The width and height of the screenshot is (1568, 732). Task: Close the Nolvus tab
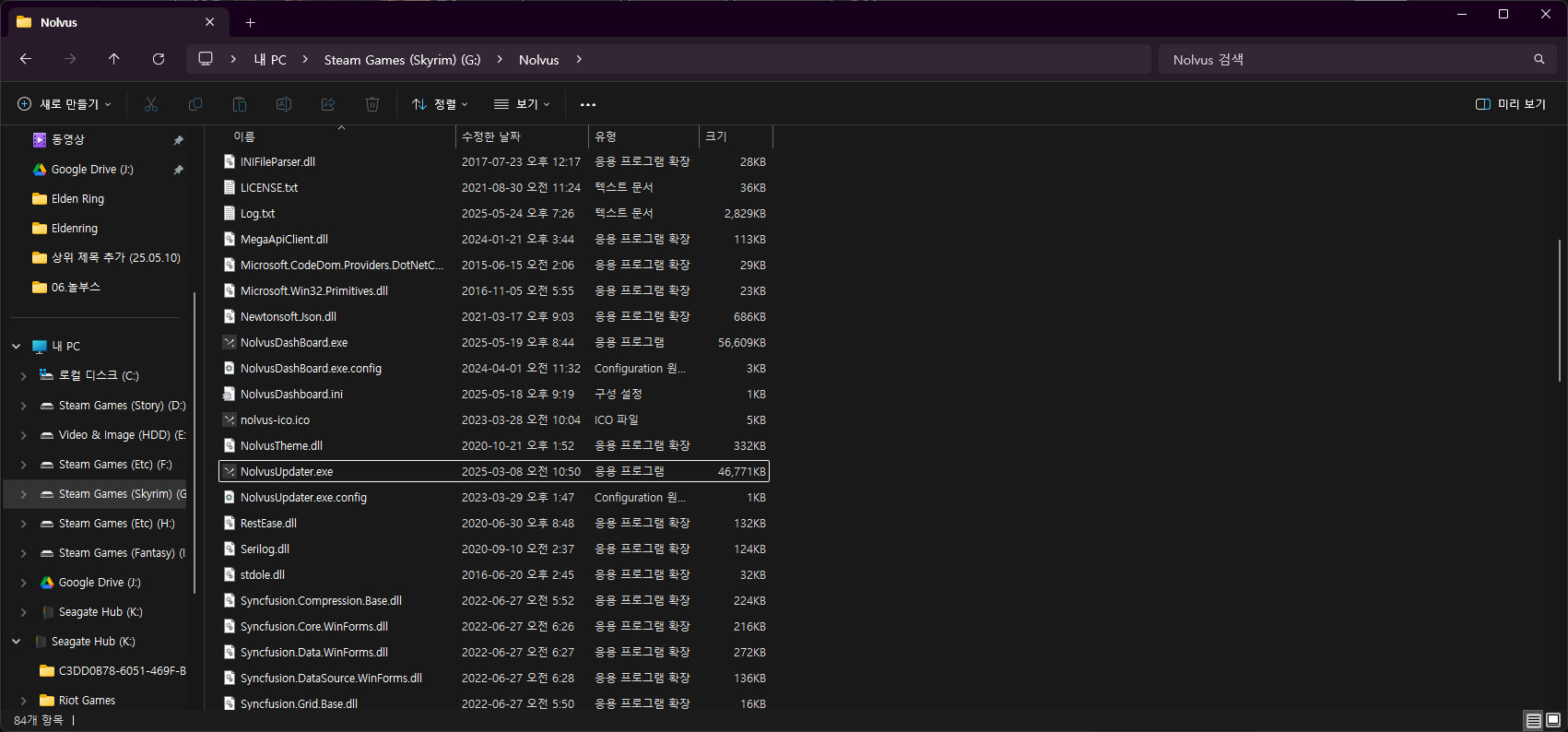pos(210,22)
